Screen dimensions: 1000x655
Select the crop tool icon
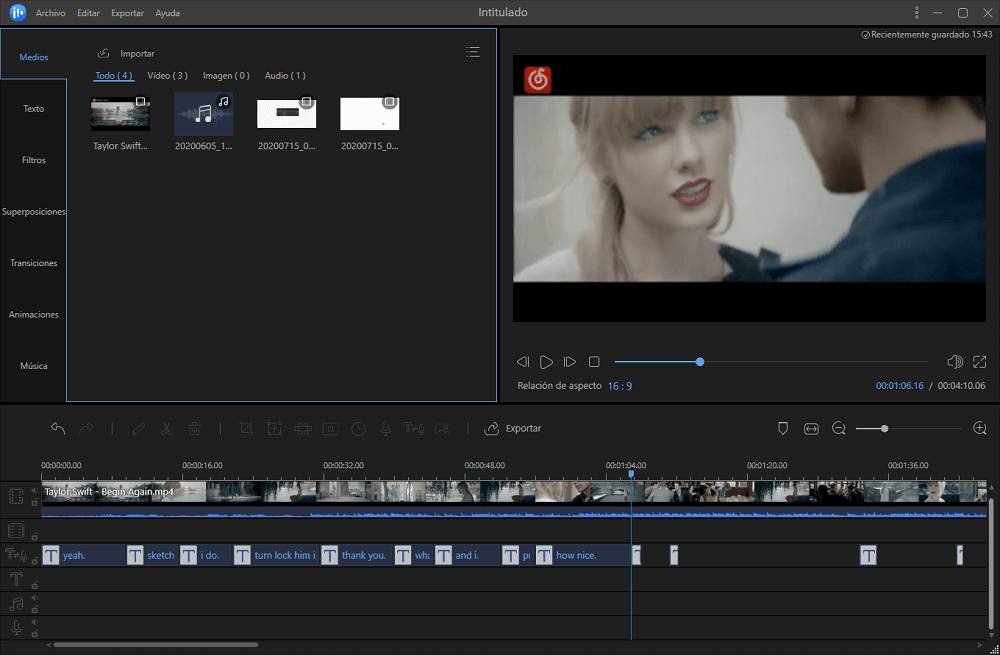(246, 429)
